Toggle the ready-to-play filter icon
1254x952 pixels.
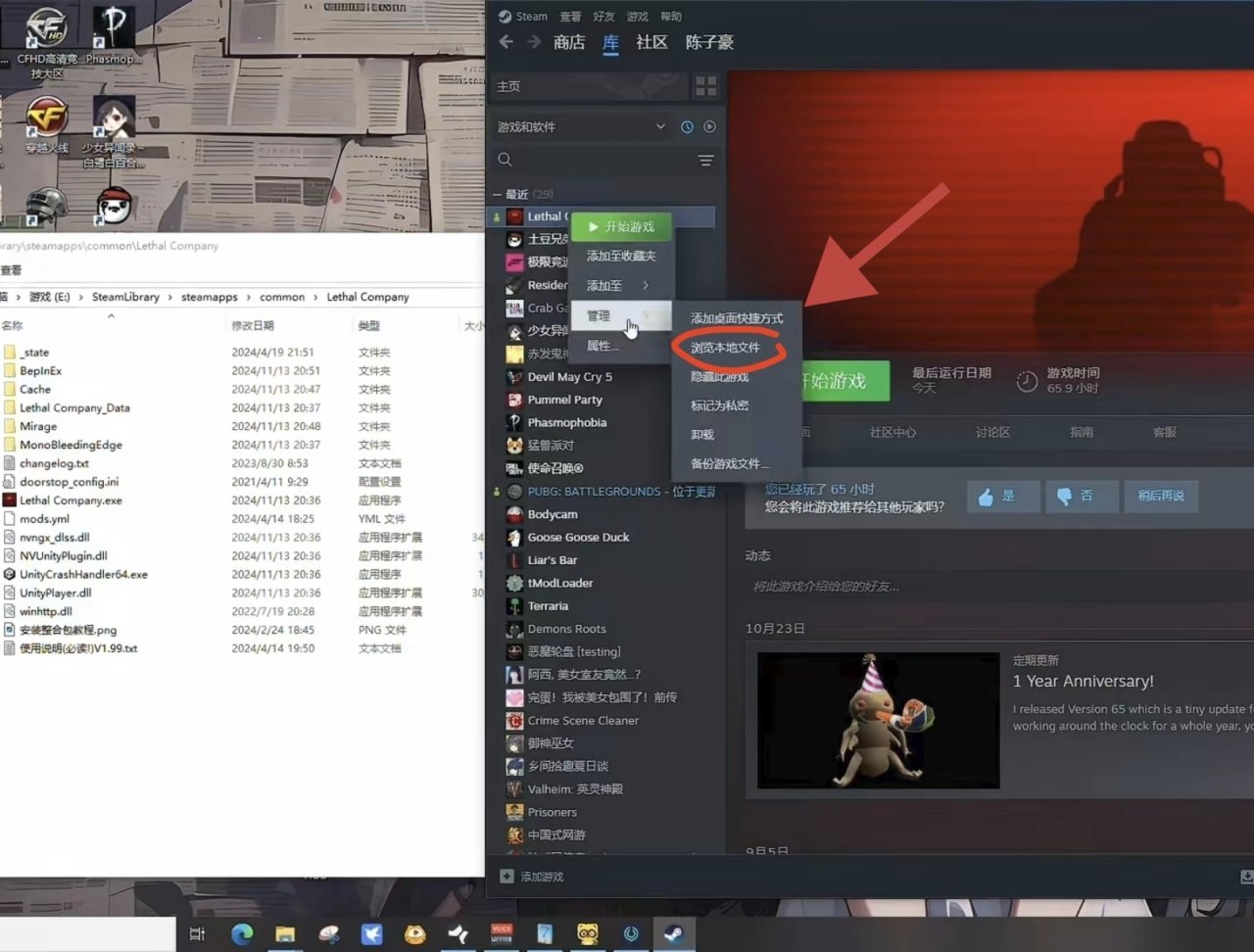tap(709, 127)
